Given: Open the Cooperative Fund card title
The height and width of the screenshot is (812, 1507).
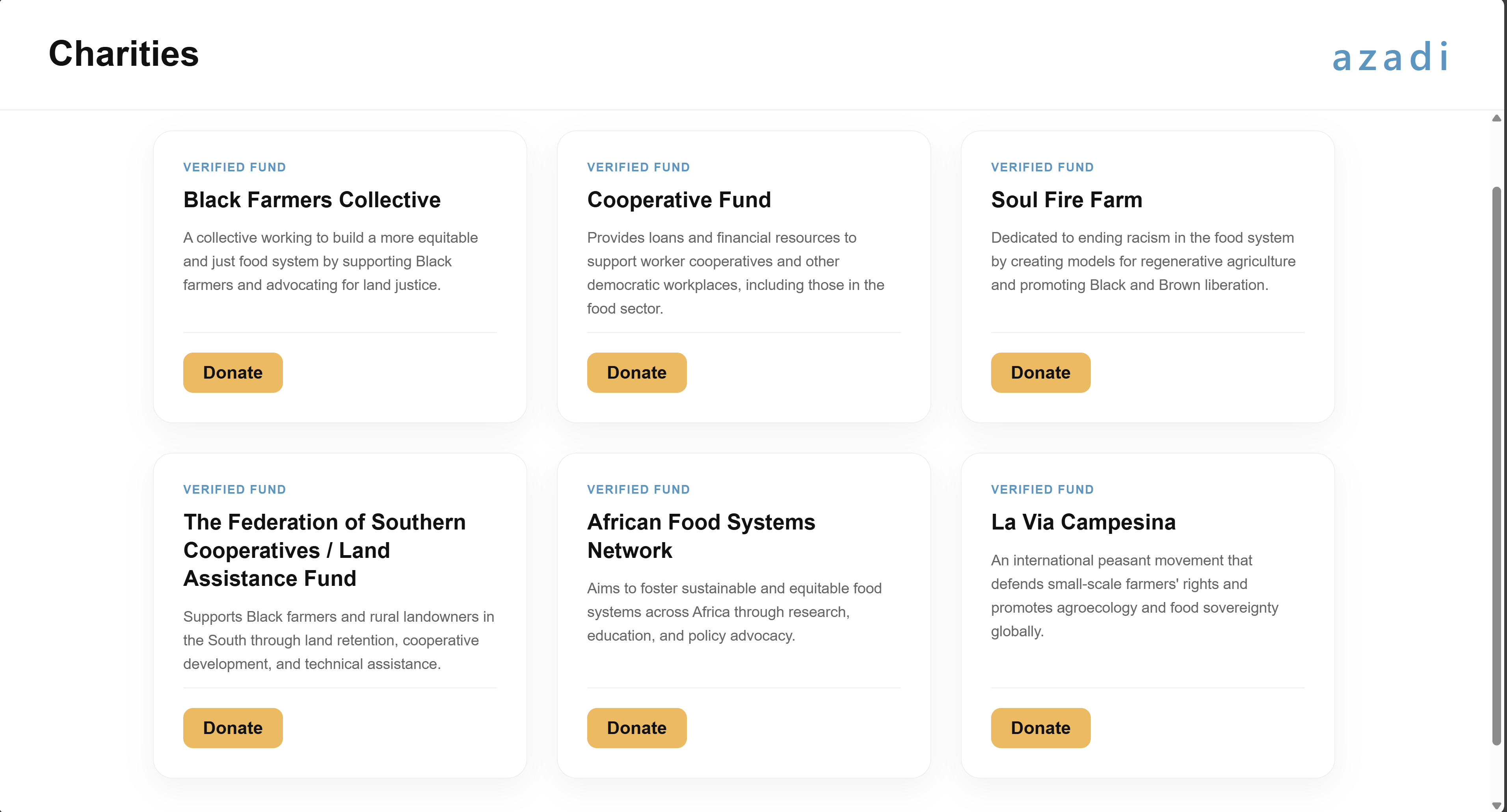Looking at the screenshot, I should click(x=679, y=199).
